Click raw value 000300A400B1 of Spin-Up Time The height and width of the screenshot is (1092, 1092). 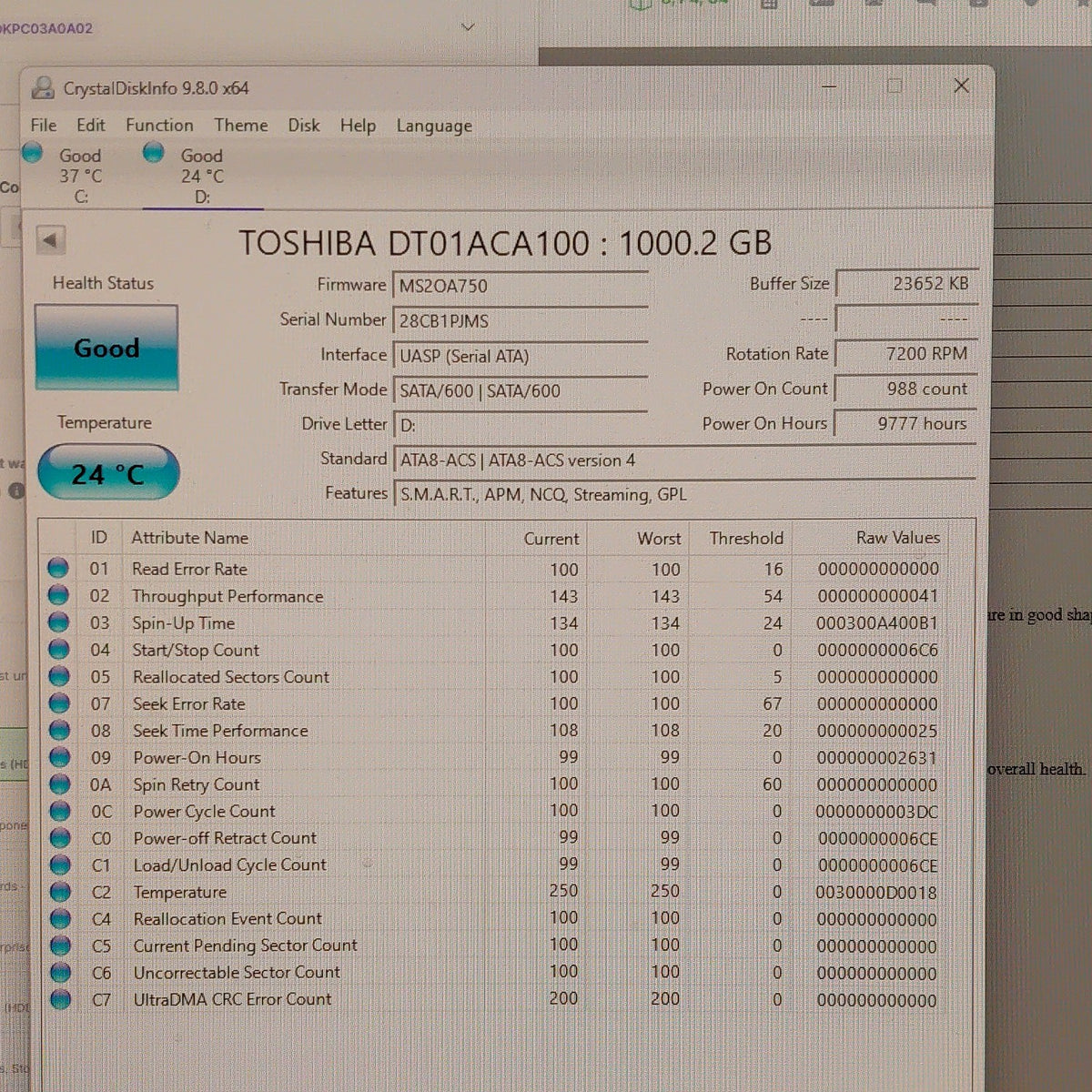coord(877,623)
